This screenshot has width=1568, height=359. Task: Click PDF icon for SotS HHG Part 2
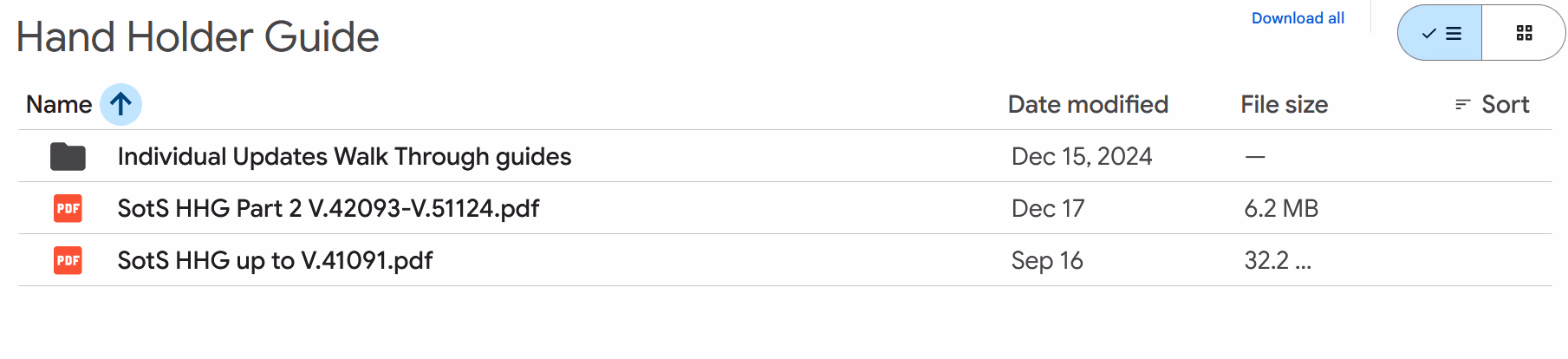(68, 209)
